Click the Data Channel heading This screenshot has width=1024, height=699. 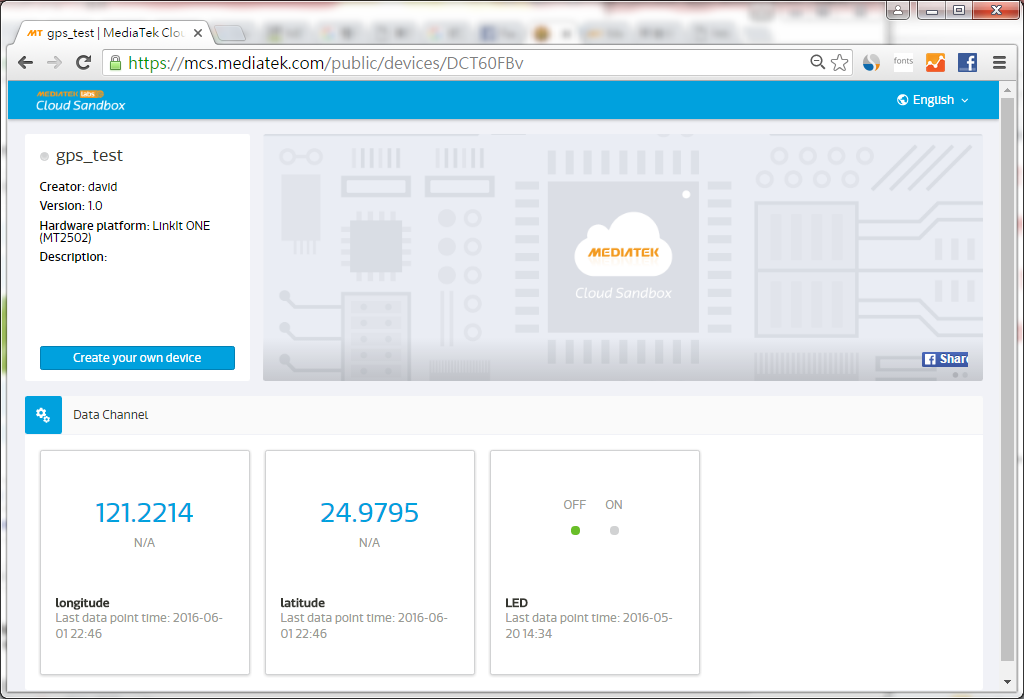pyautogui.click(x=110, y=415)
